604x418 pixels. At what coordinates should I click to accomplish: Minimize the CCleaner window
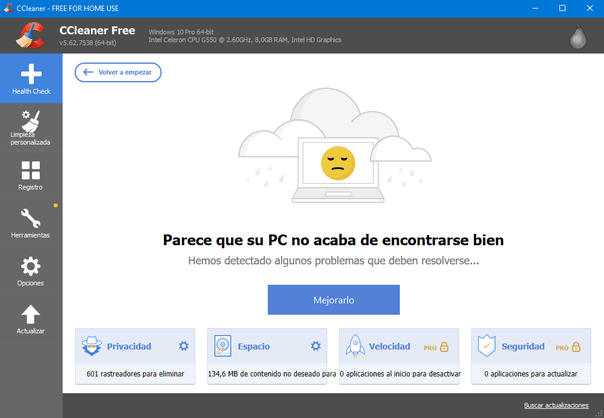(x=535, y=8)
